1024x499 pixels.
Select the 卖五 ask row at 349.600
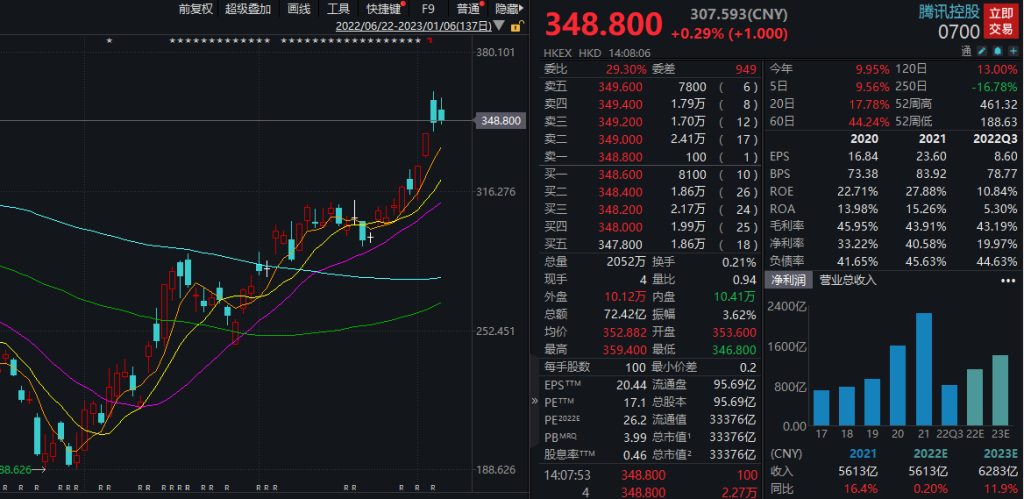pos(652,87)
